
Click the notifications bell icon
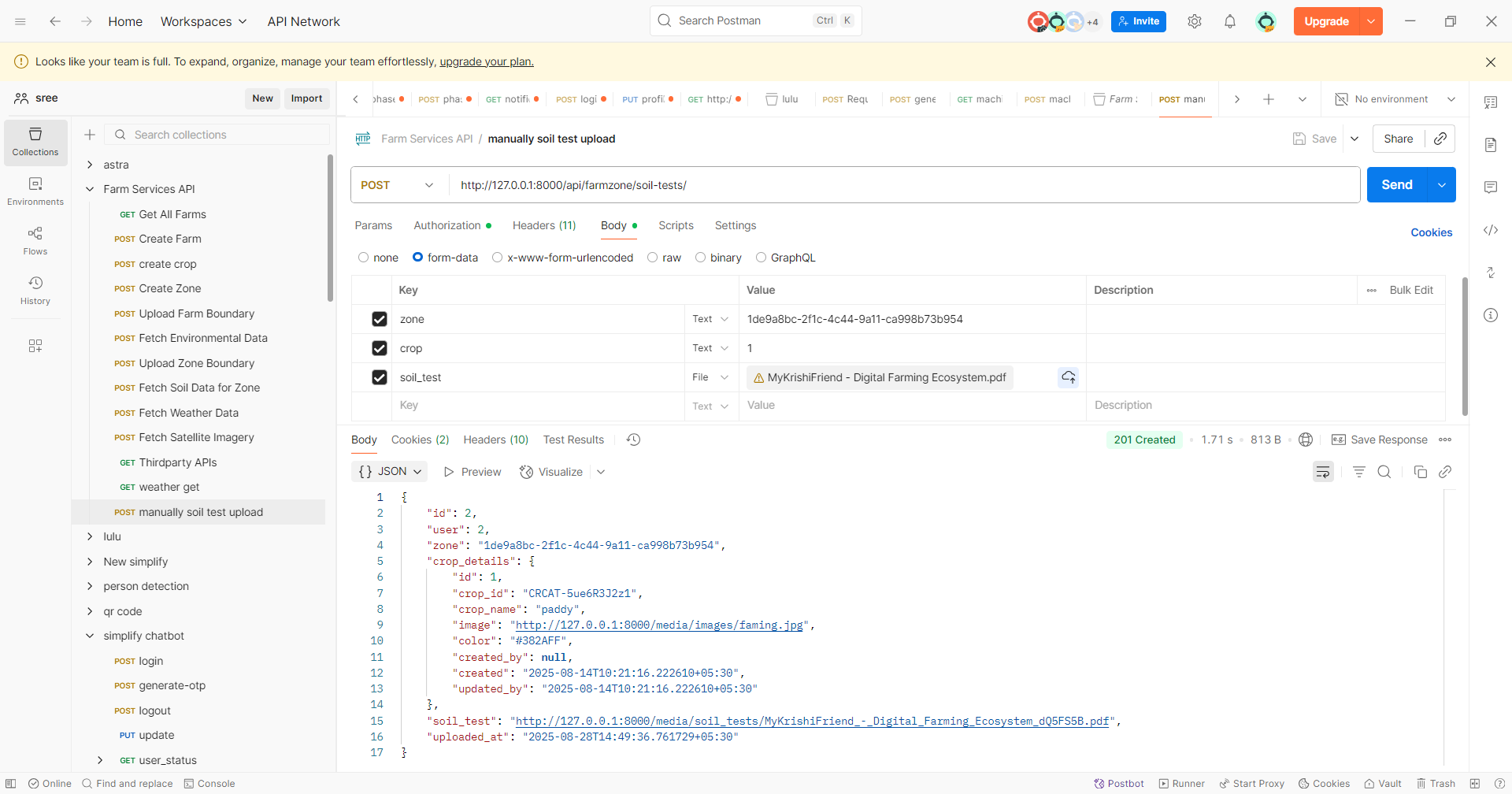(x=1229, y=21)
